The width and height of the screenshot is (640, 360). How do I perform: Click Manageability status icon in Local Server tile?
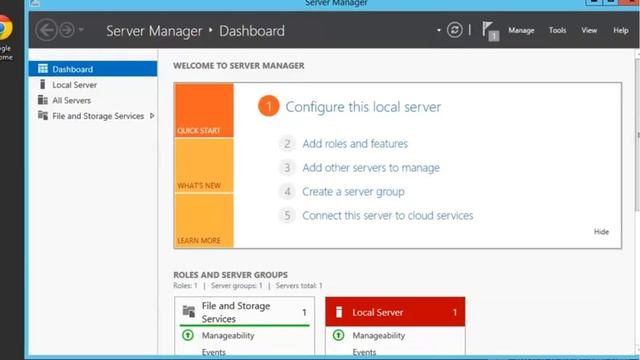(x=338, y=336)
